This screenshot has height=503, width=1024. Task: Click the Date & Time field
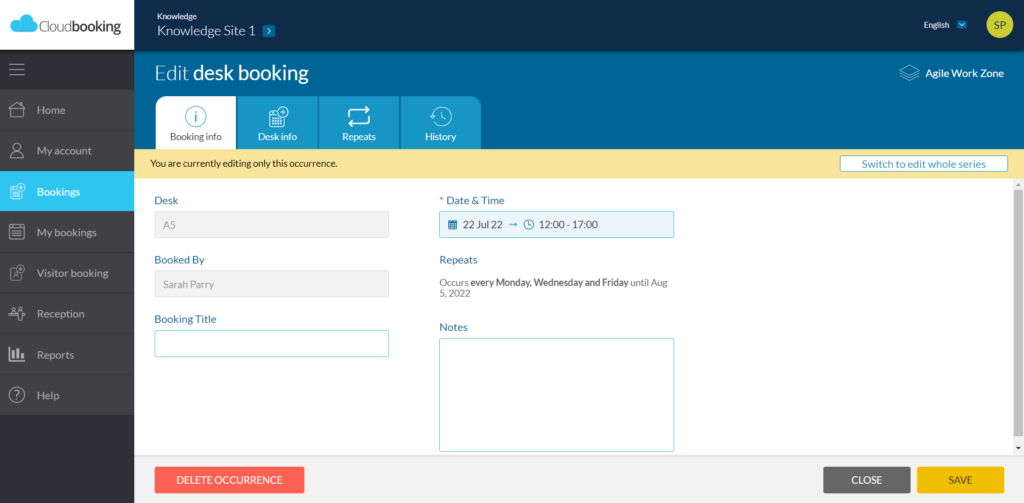(556, 225)
